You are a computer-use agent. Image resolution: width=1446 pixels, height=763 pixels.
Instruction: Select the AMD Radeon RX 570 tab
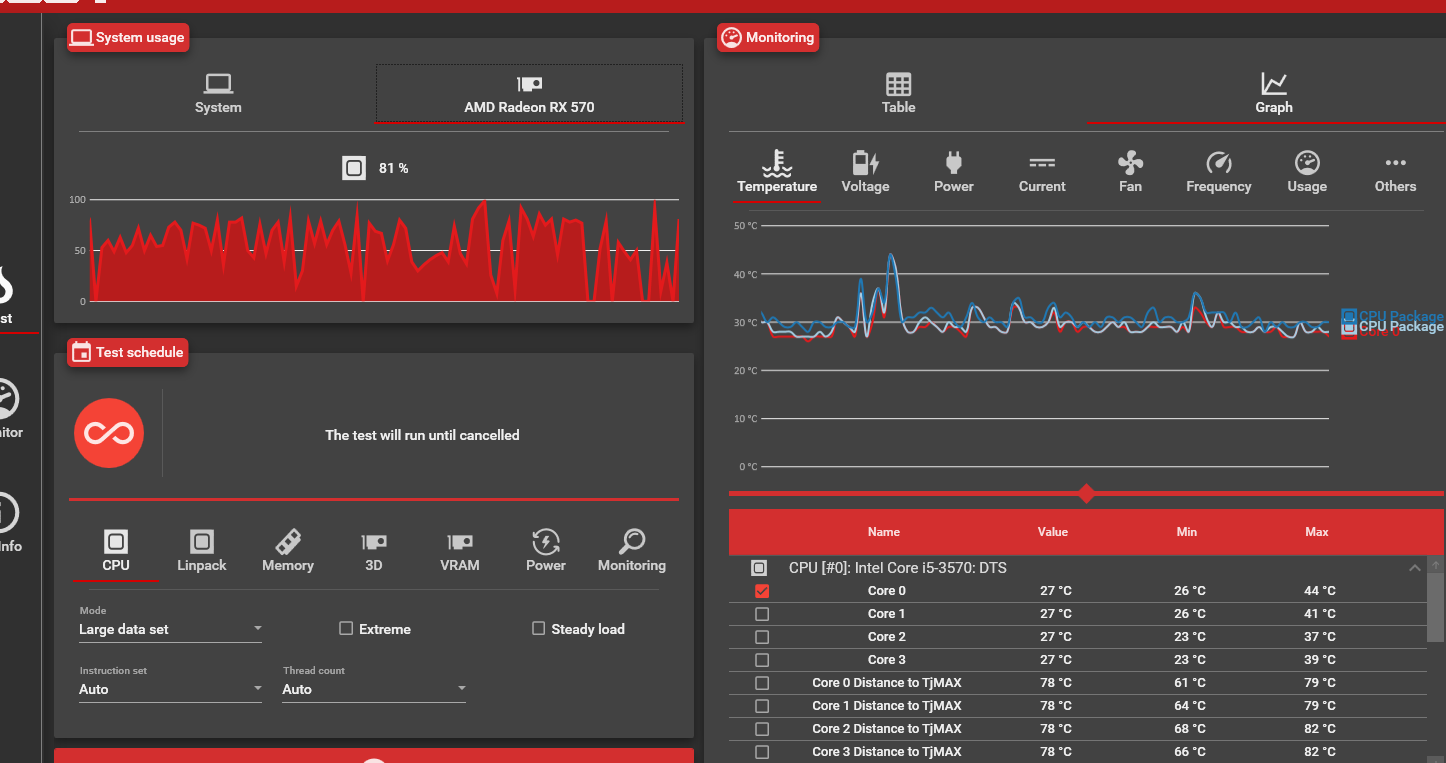[x=529, y=93]
